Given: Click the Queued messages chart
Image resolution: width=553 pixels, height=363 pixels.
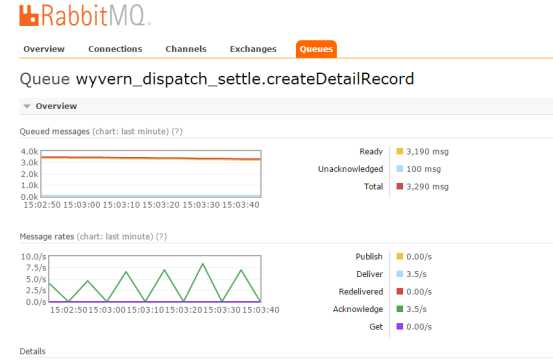Looking at the screenshot, I should click(151, 174).
